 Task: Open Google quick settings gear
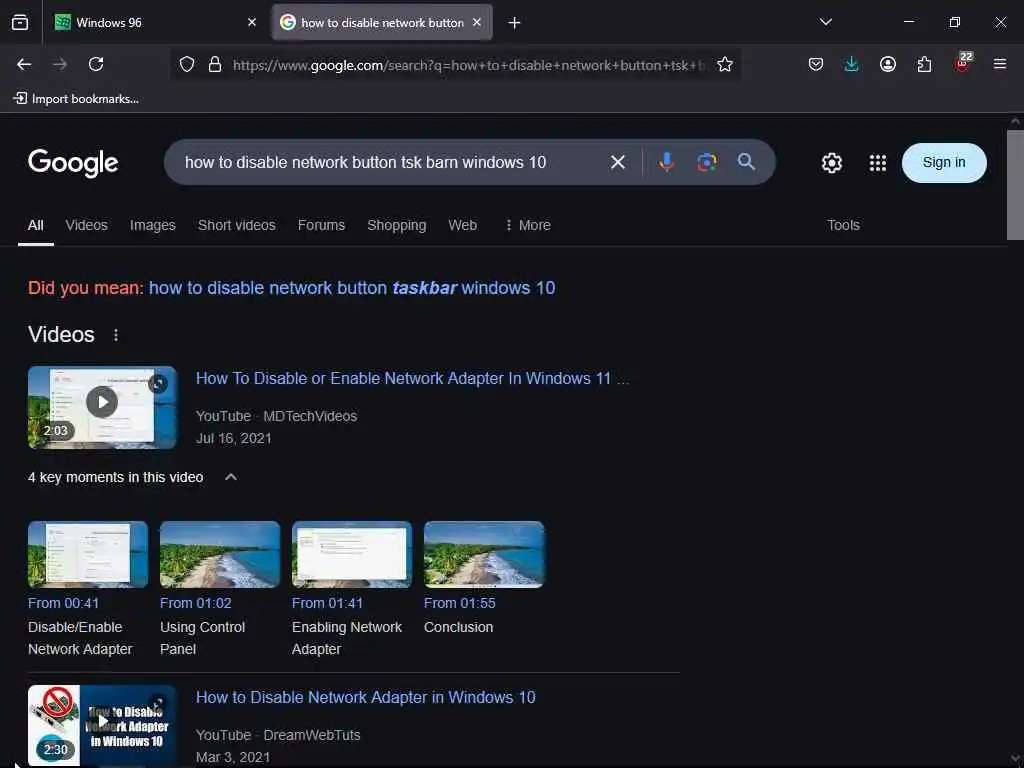[831, 163]
